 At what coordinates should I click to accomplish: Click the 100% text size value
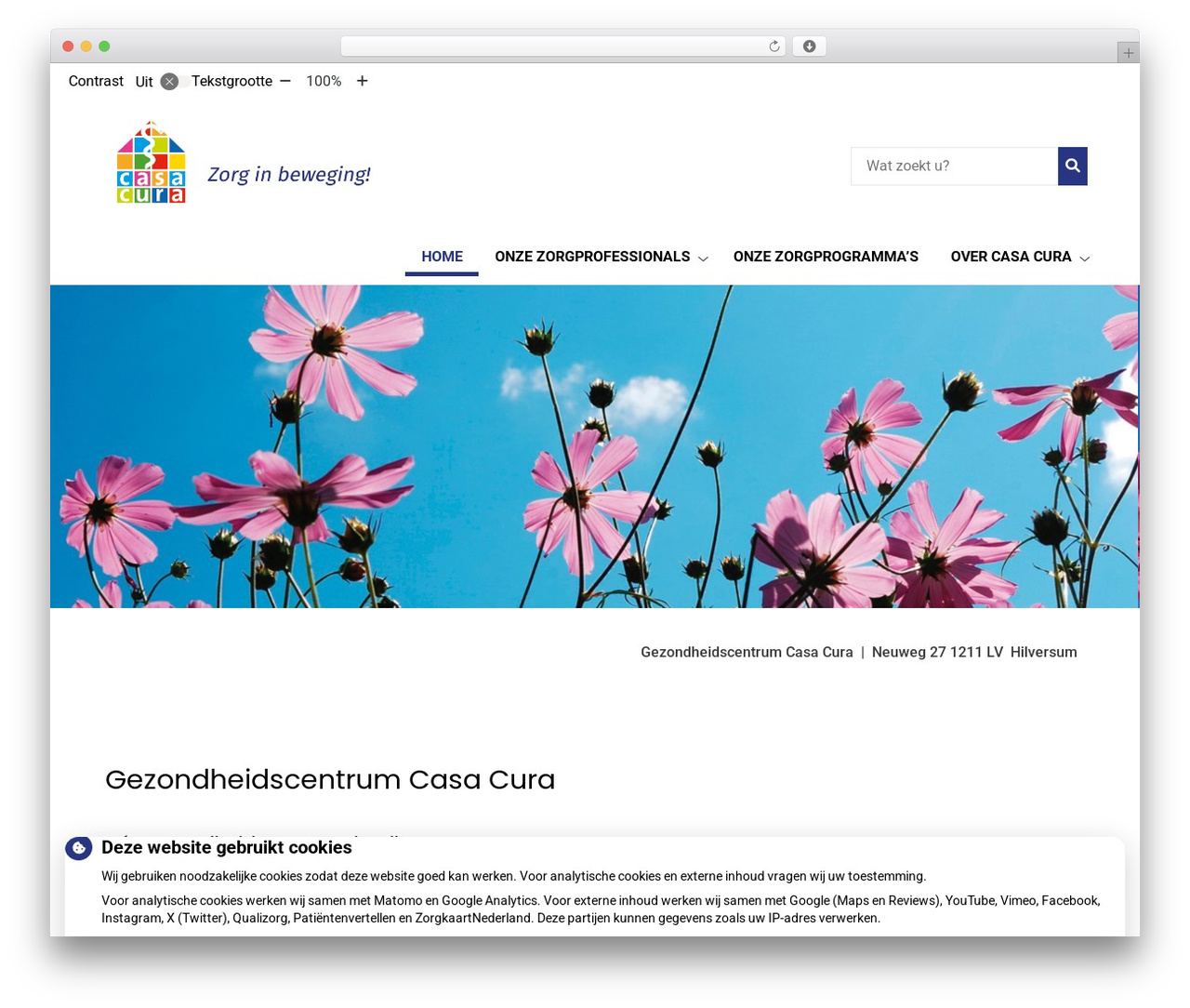[x=324, y=81]
